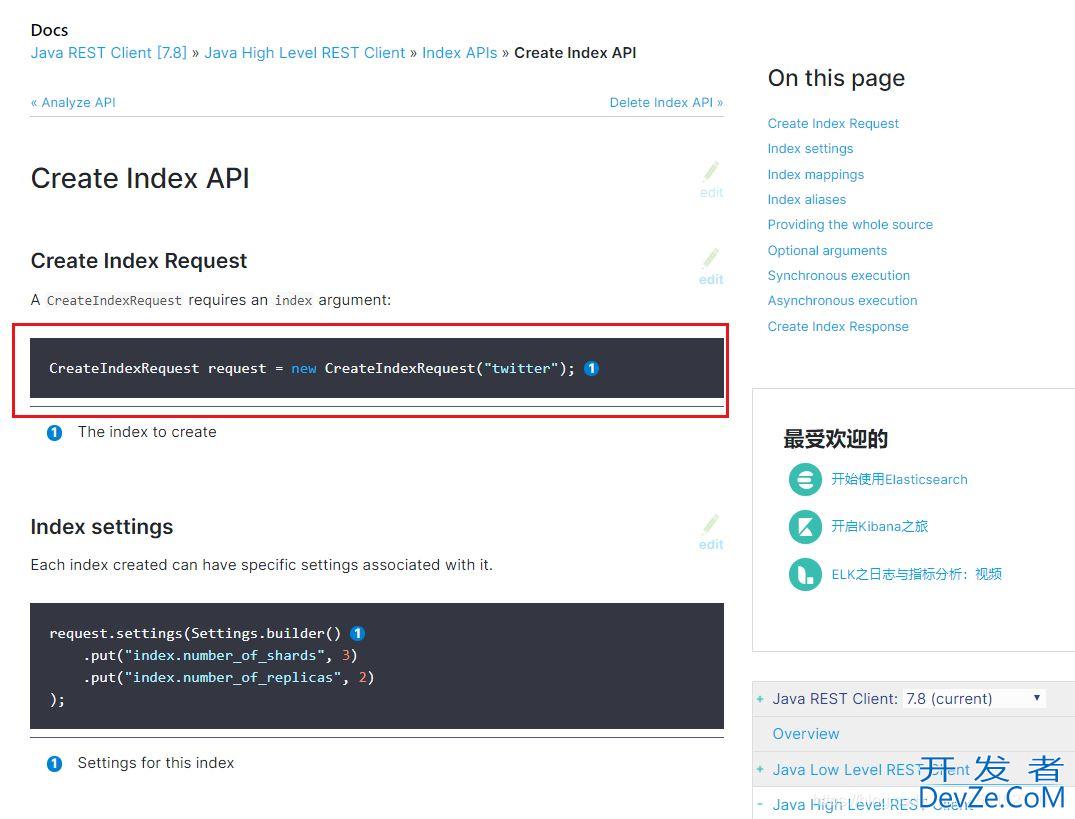
Task: Jump to Create Index Request section link
Action: [833, 123]
